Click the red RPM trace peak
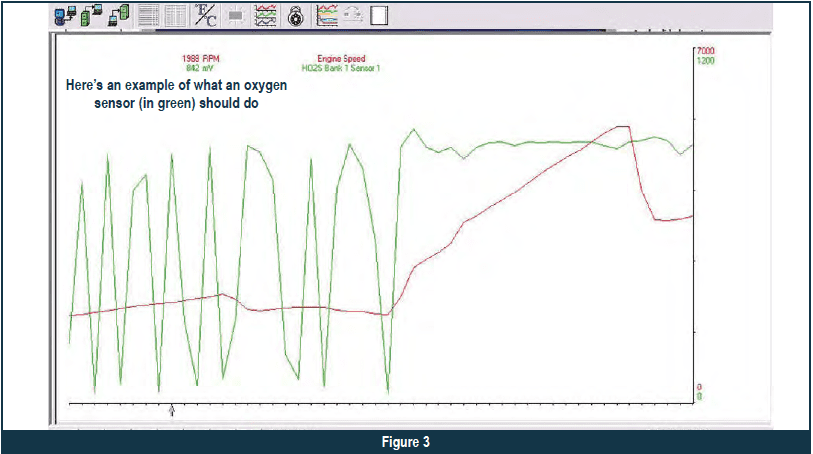The image size is (813, 454). [x=624, y=127]
